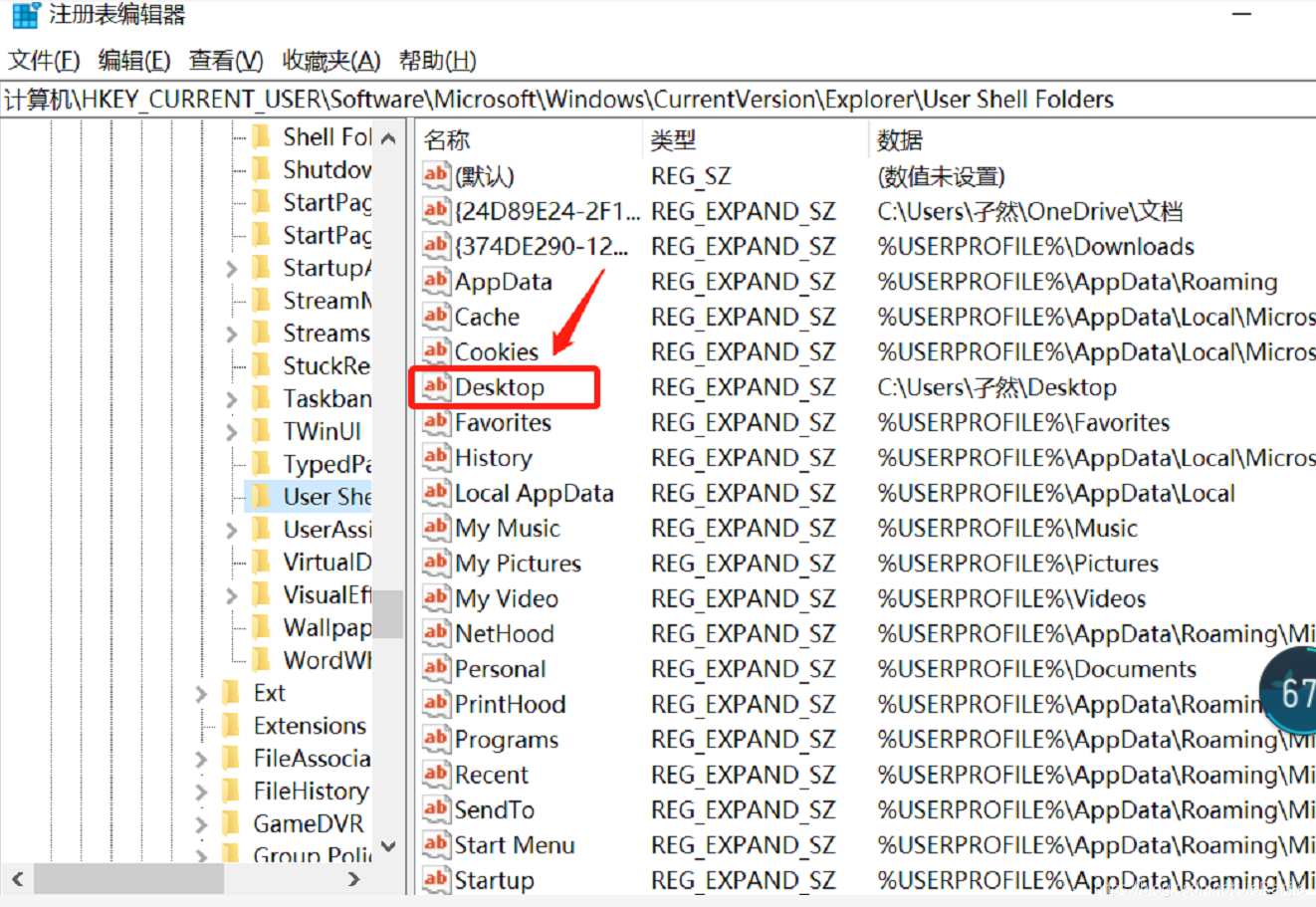Click the registry path address bar

click(658, 100)
